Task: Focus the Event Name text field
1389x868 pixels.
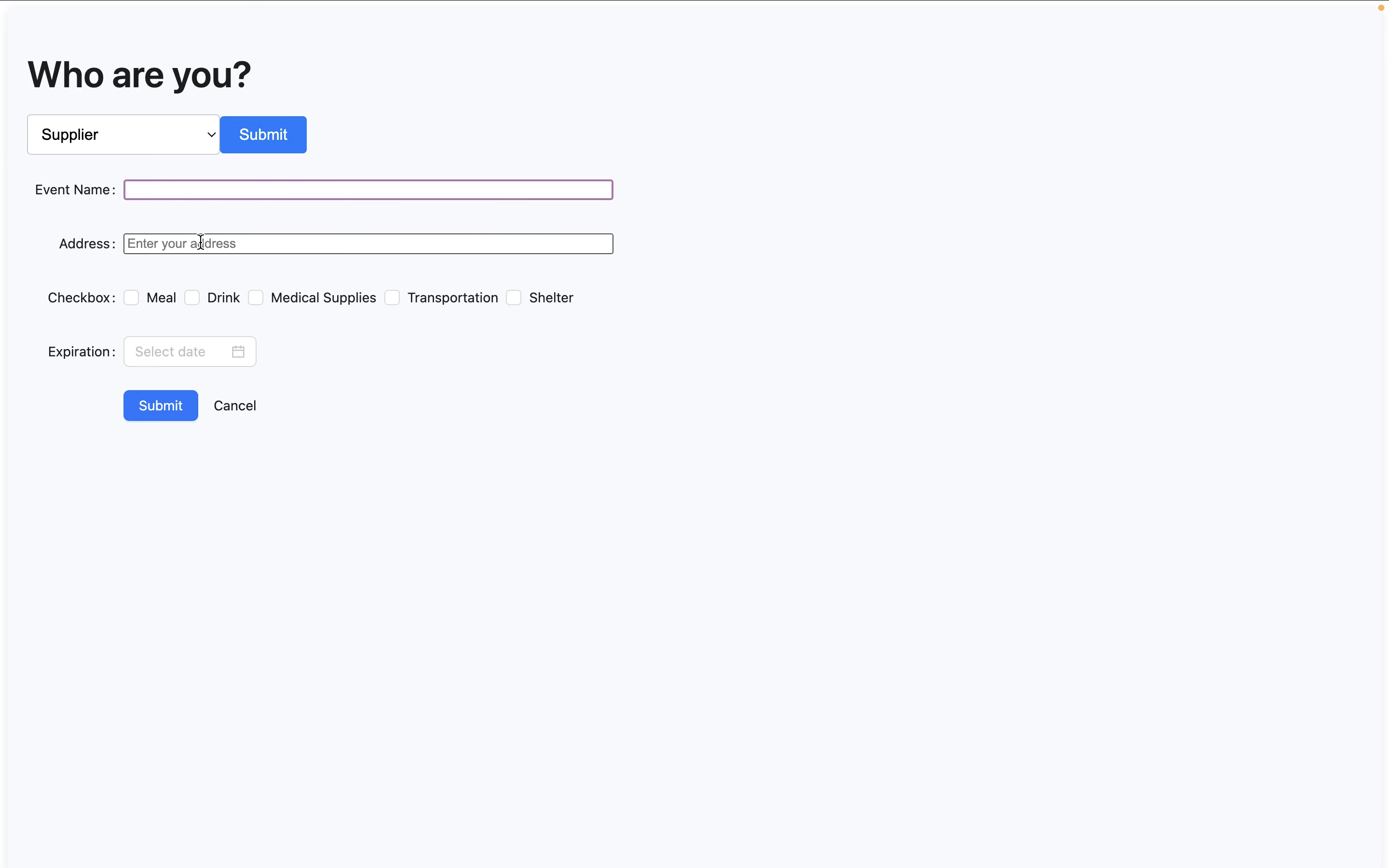Action: [368, 190]
